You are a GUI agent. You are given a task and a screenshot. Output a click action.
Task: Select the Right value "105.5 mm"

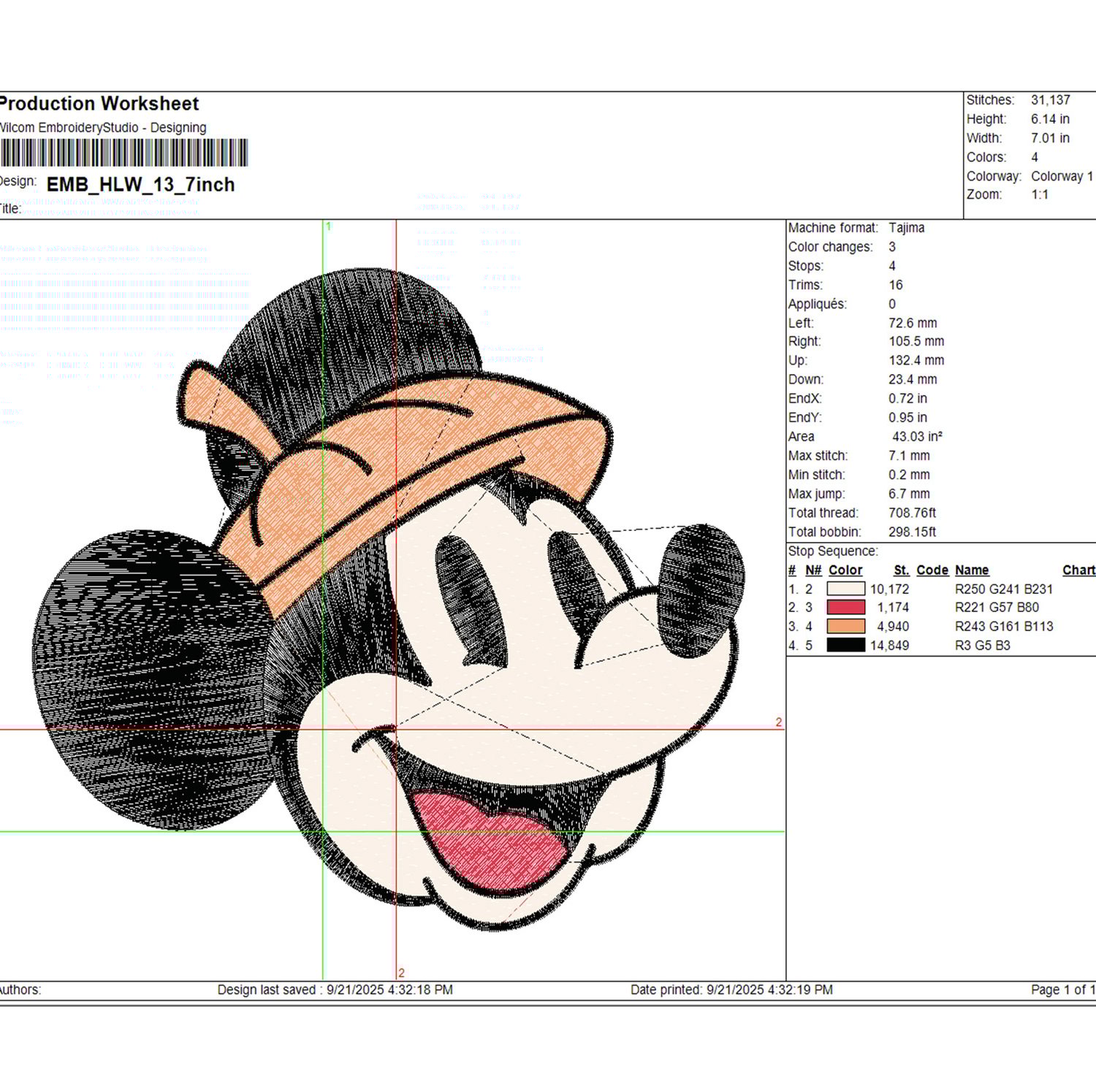[916, 341]
